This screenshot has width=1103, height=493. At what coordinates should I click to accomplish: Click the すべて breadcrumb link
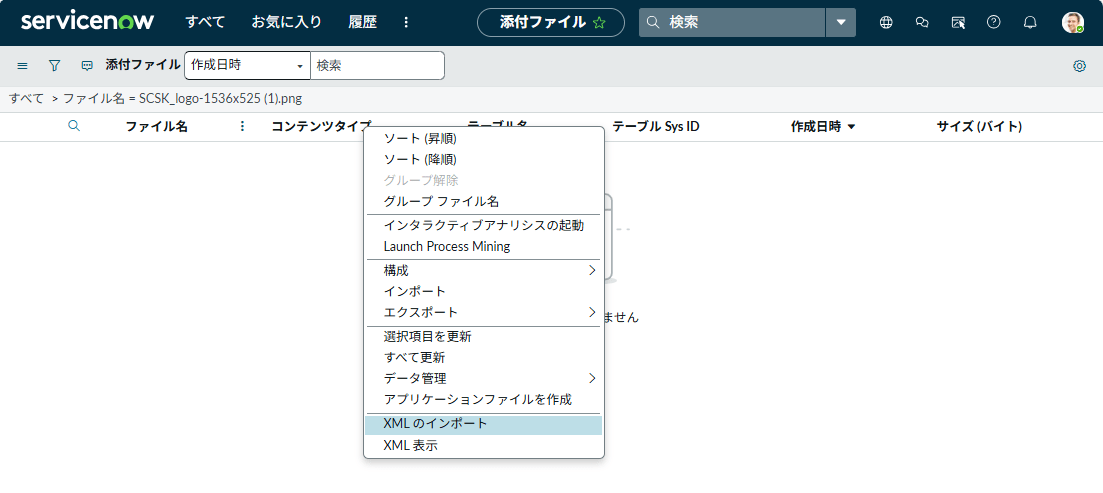point(26,98)
